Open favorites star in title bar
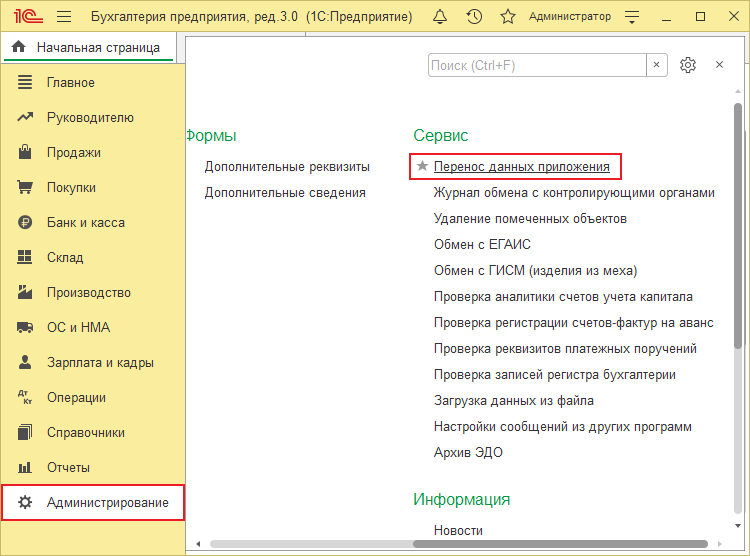The height and width of the screenshot is (556, 750). [507, 17]
